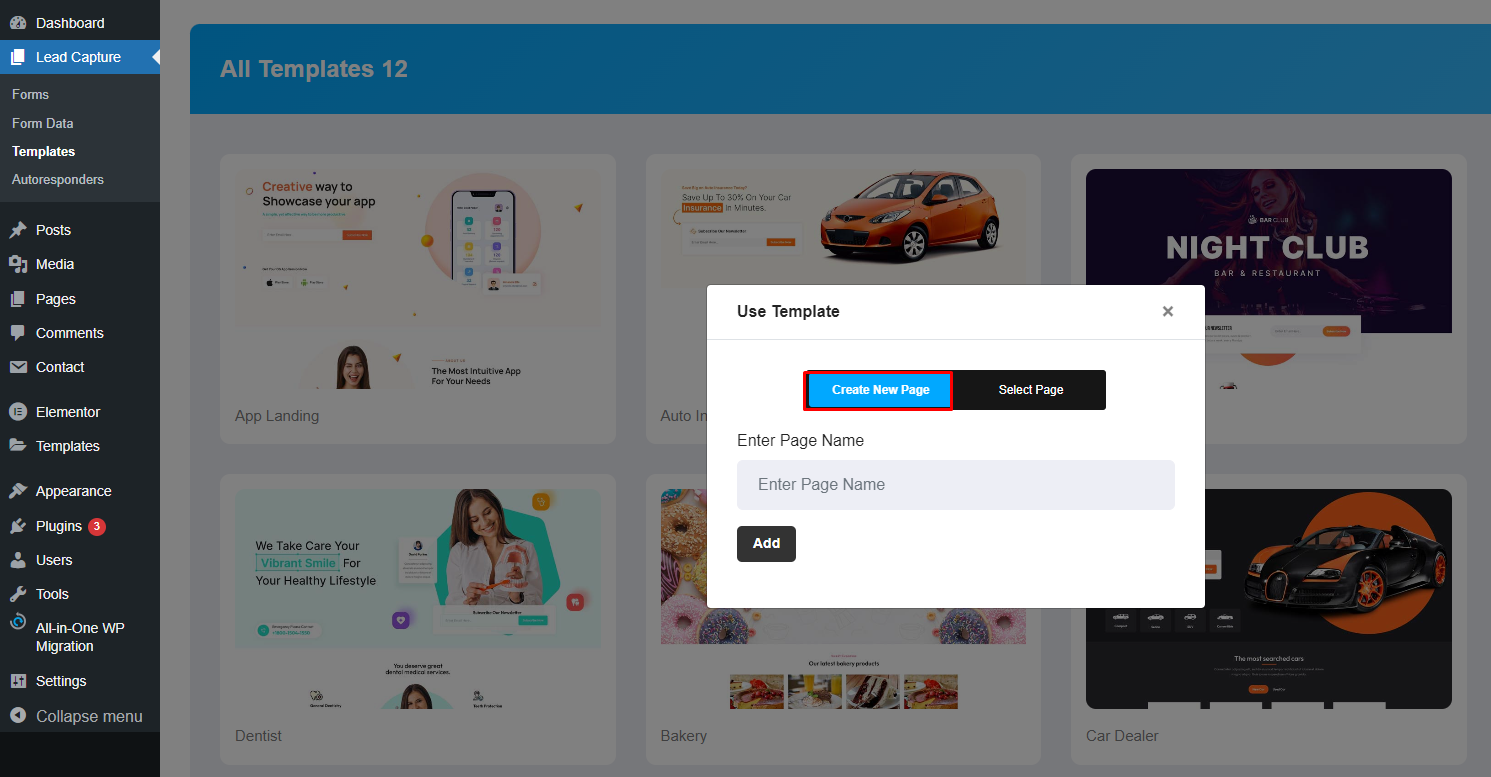Open All-in-One WP Migration menu
This screenshot has height=777, width=1491.
(80, 637)
